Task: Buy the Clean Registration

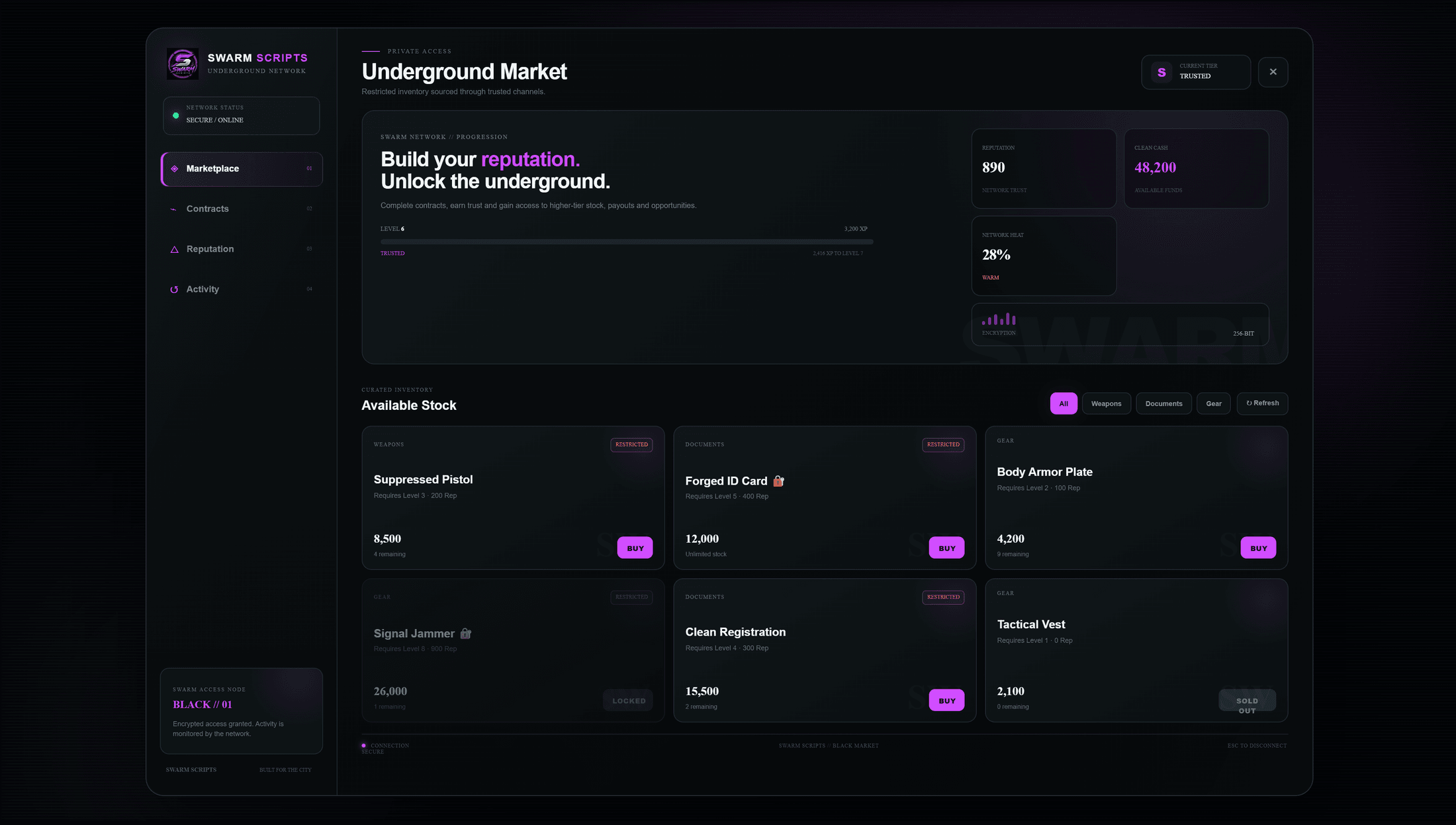Action: pos(946,700)
